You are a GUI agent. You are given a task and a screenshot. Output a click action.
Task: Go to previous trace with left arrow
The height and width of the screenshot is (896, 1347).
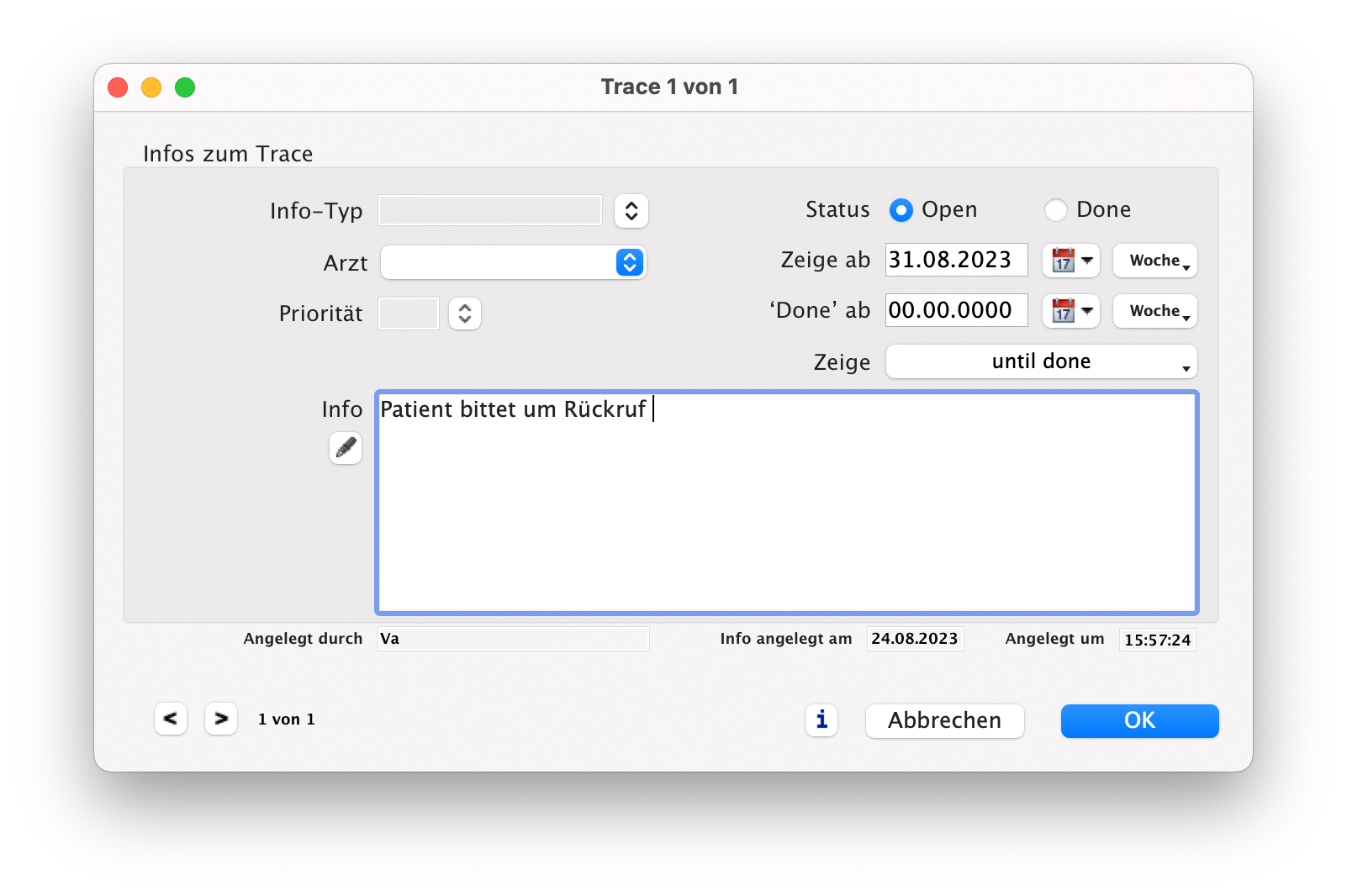(x=171, y=719)
